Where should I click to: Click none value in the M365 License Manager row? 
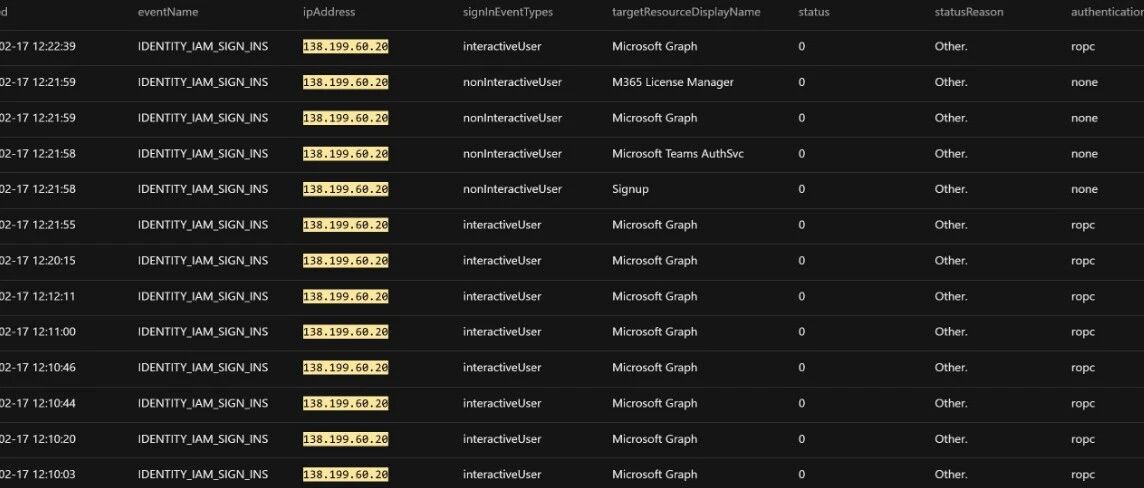click(x=1084, y=82)
